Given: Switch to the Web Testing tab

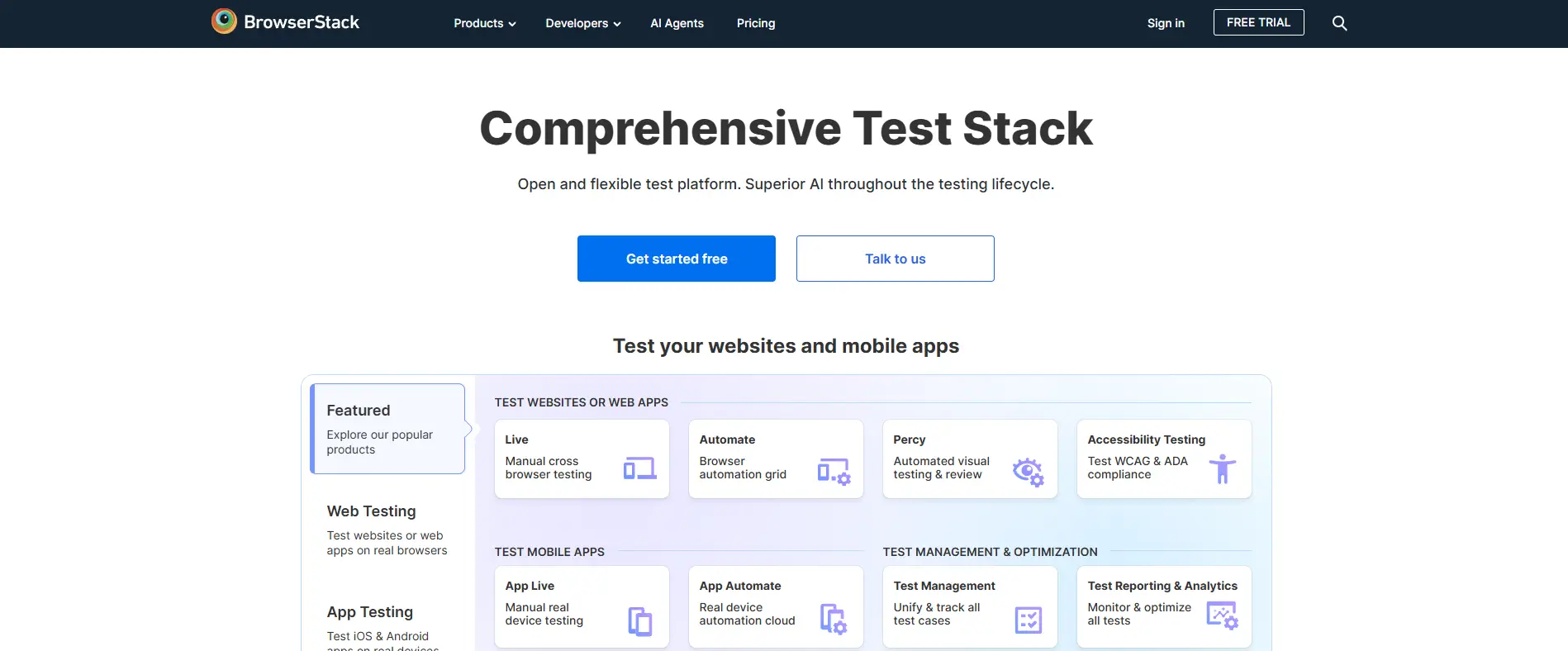Looking at the screenshot, I should point(387,529).
